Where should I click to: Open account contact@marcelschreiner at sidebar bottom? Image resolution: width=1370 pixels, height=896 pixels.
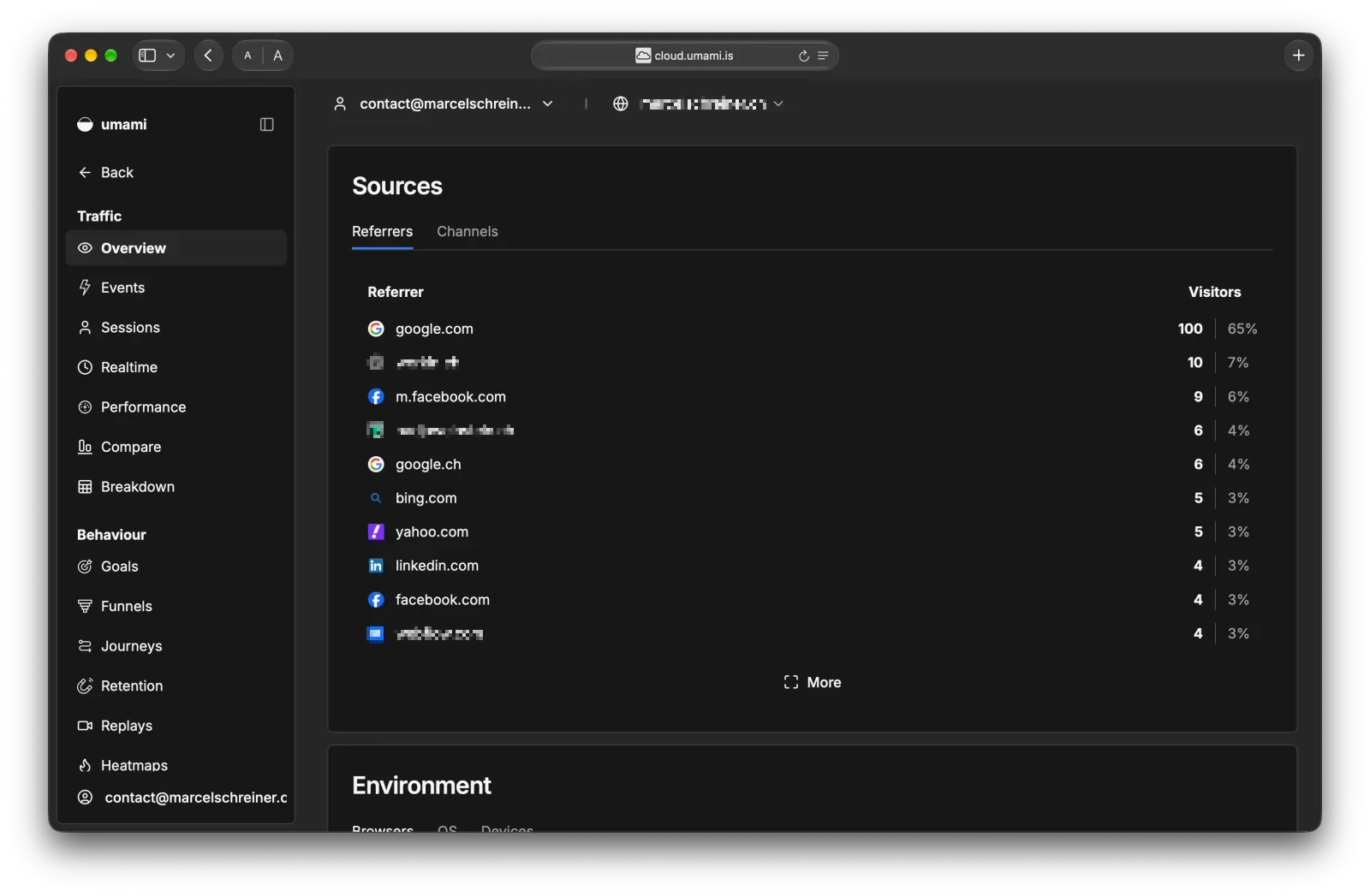[182, 798]
